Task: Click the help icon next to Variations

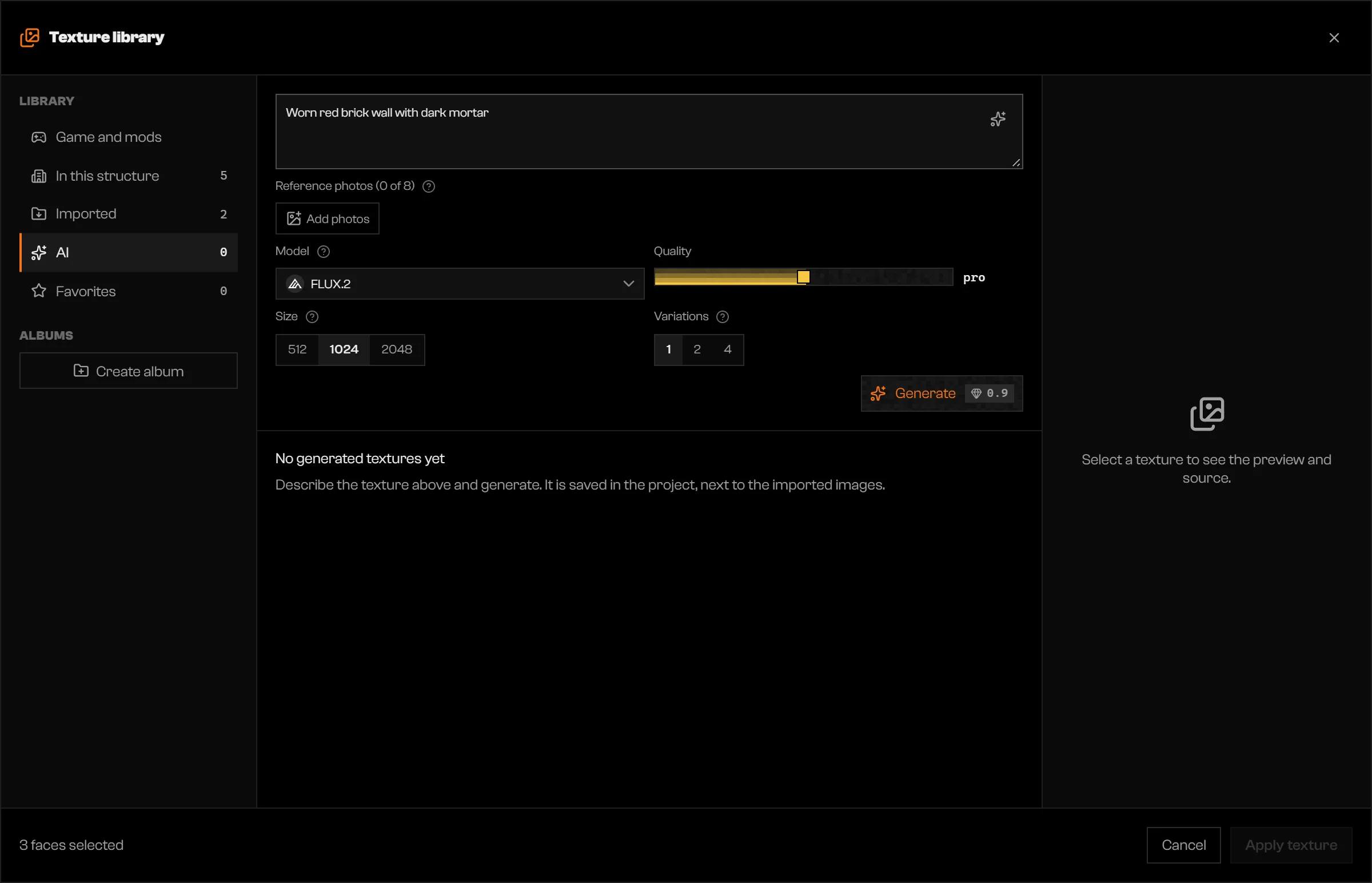Action: (x=723, y=317)
